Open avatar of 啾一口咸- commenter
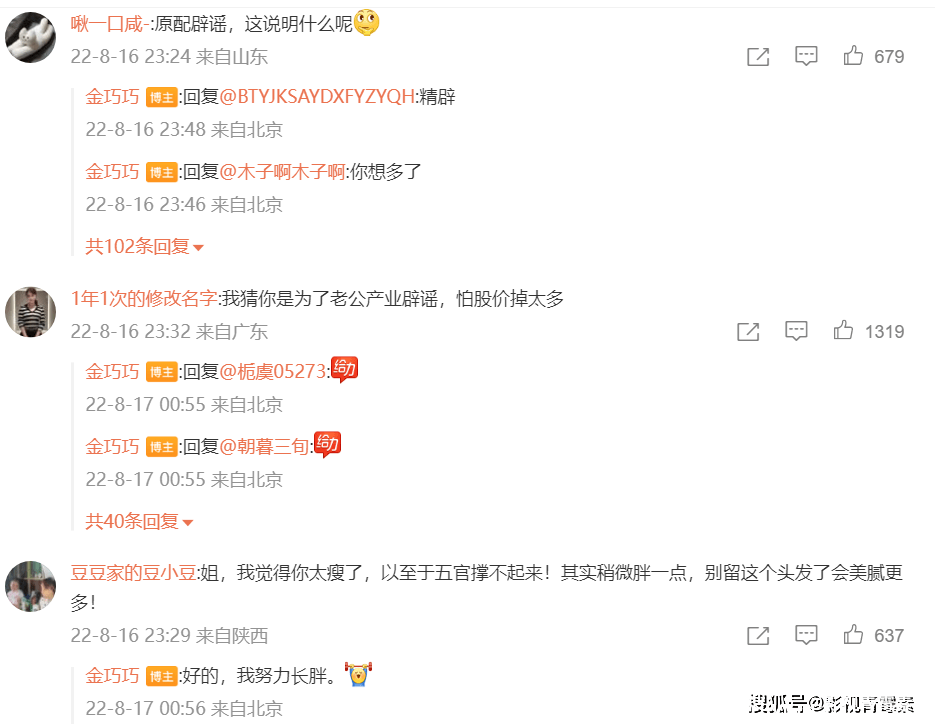This screenshot has height=724, width=935. pos(30,37)
